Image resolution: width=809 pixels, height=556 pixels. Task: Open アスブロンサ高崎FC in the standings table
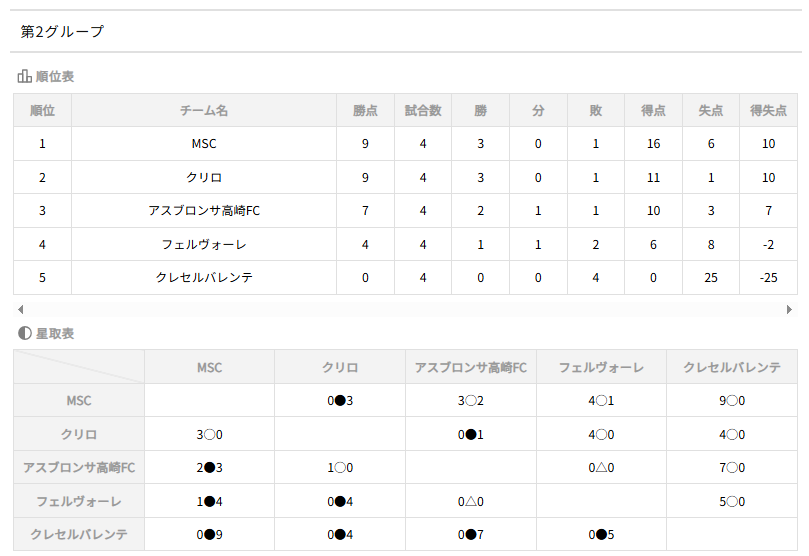pos(204,211)
